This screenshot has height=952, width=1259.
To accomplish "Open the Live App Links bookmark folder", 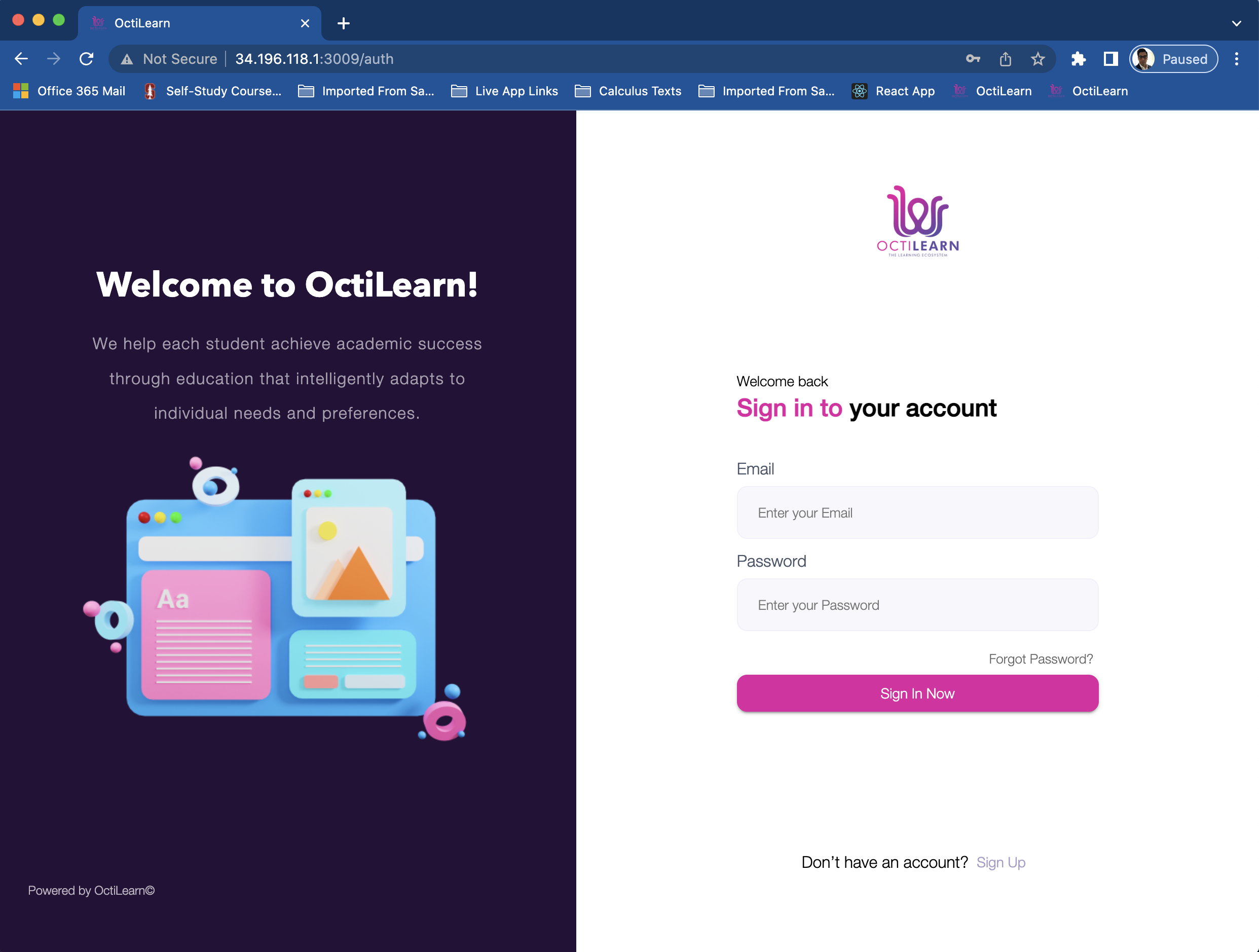I will tap(504, 91).
